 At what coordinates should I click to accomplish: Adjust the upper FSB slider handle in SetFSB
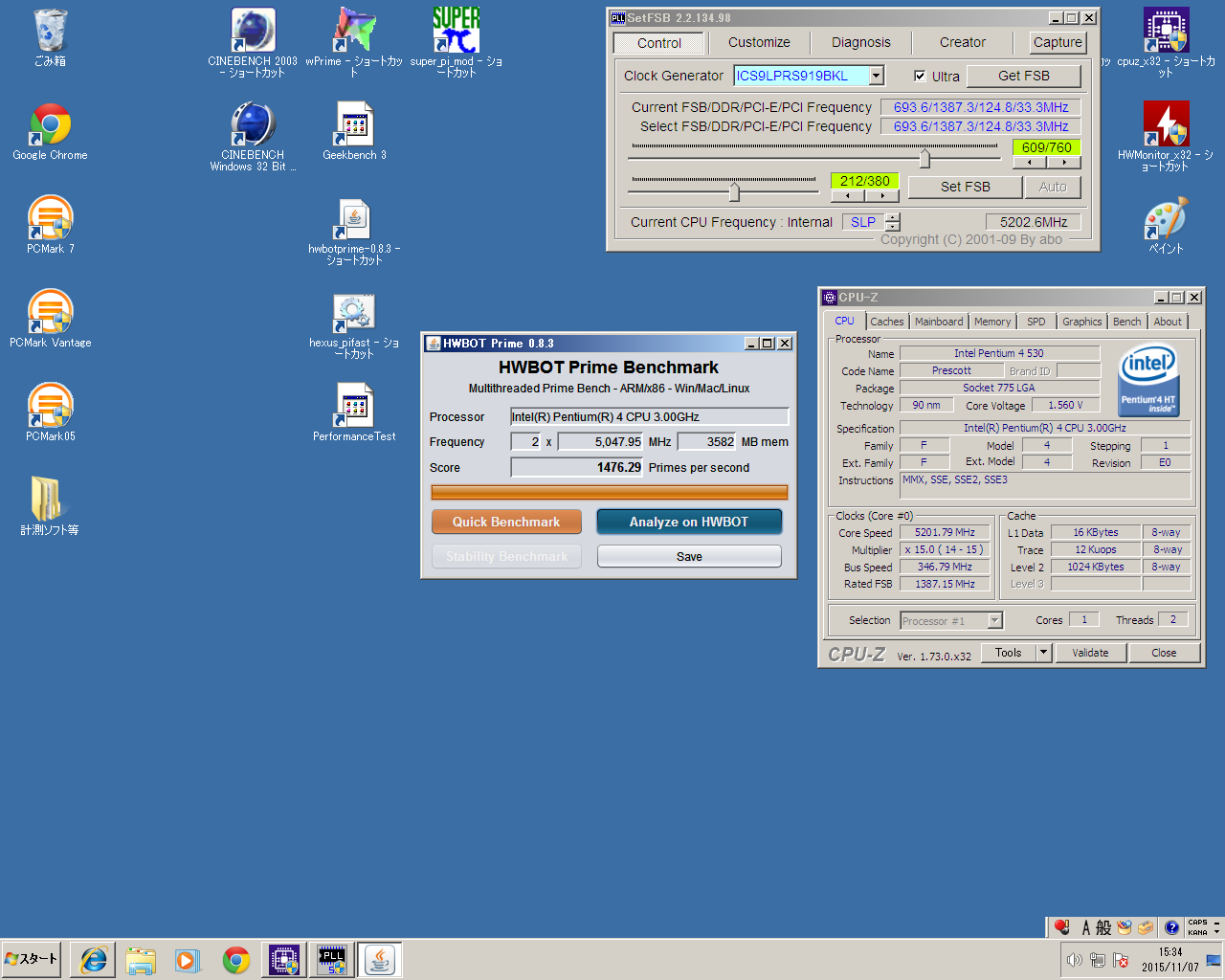coord(924,158)
